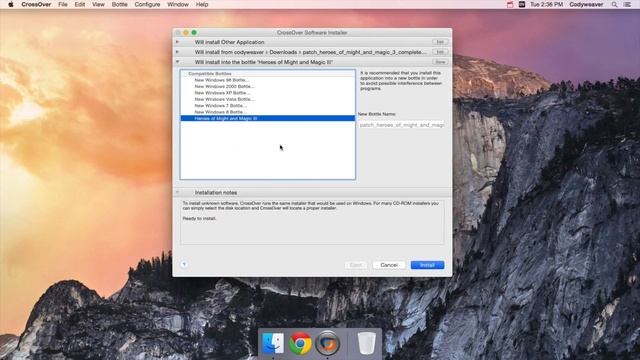Click Edit for the install-from Downloads row

coord(440,52)
